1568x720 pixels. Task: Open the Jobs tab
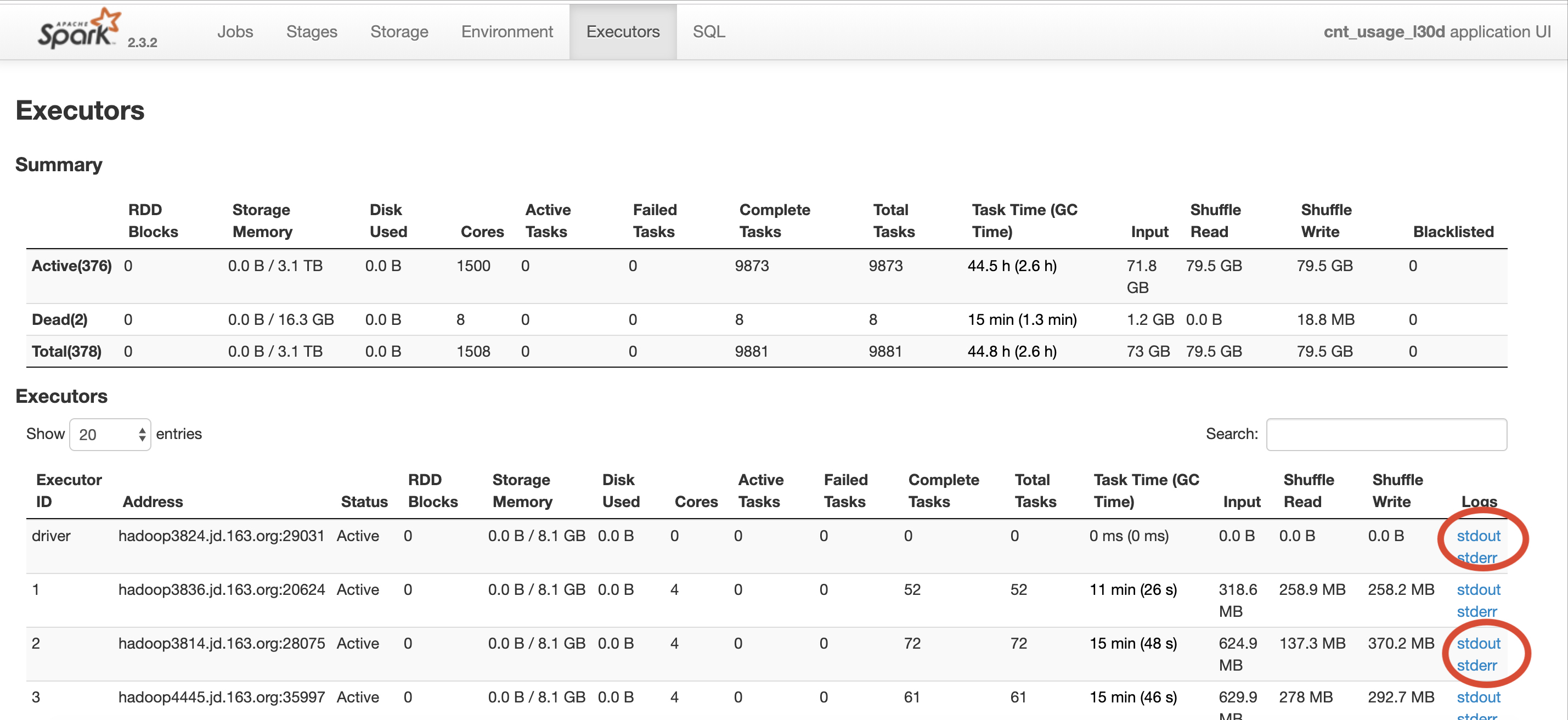click(x=235, y=32)
